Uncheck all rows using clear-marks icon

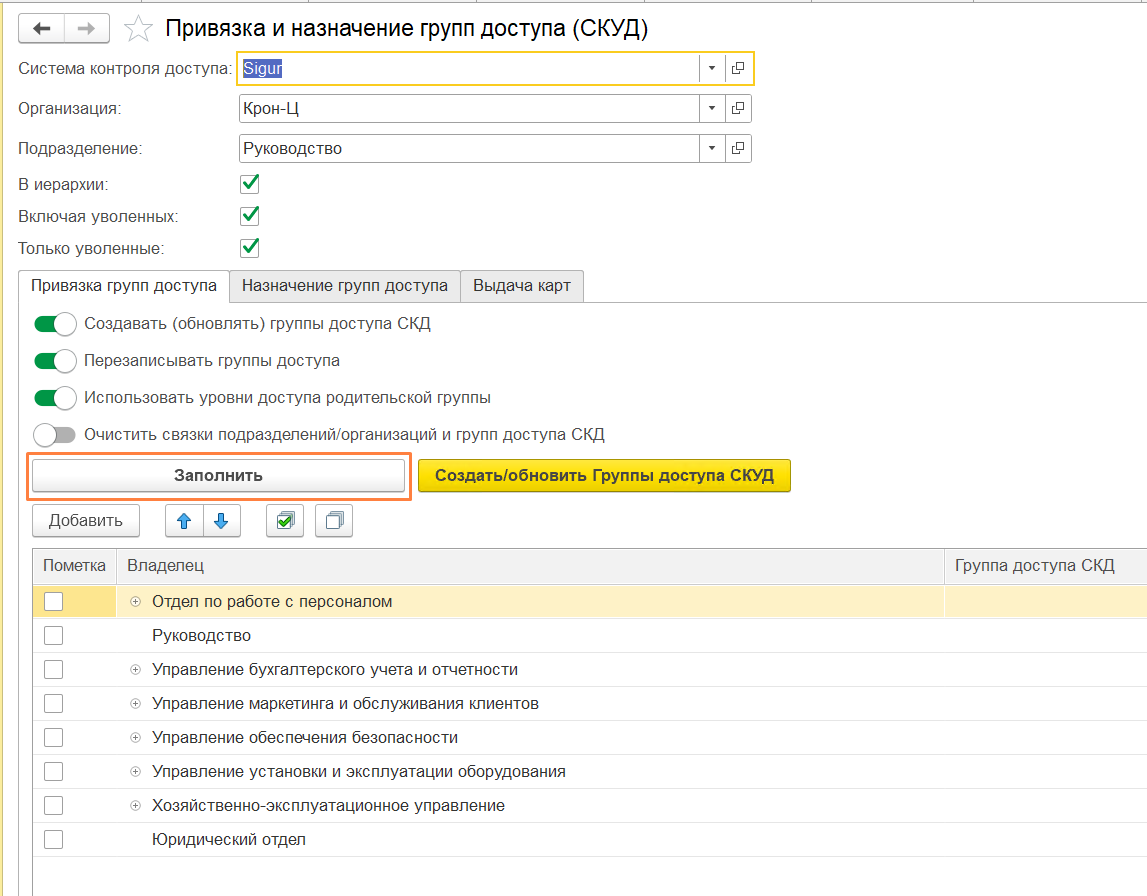coord(334,521)
